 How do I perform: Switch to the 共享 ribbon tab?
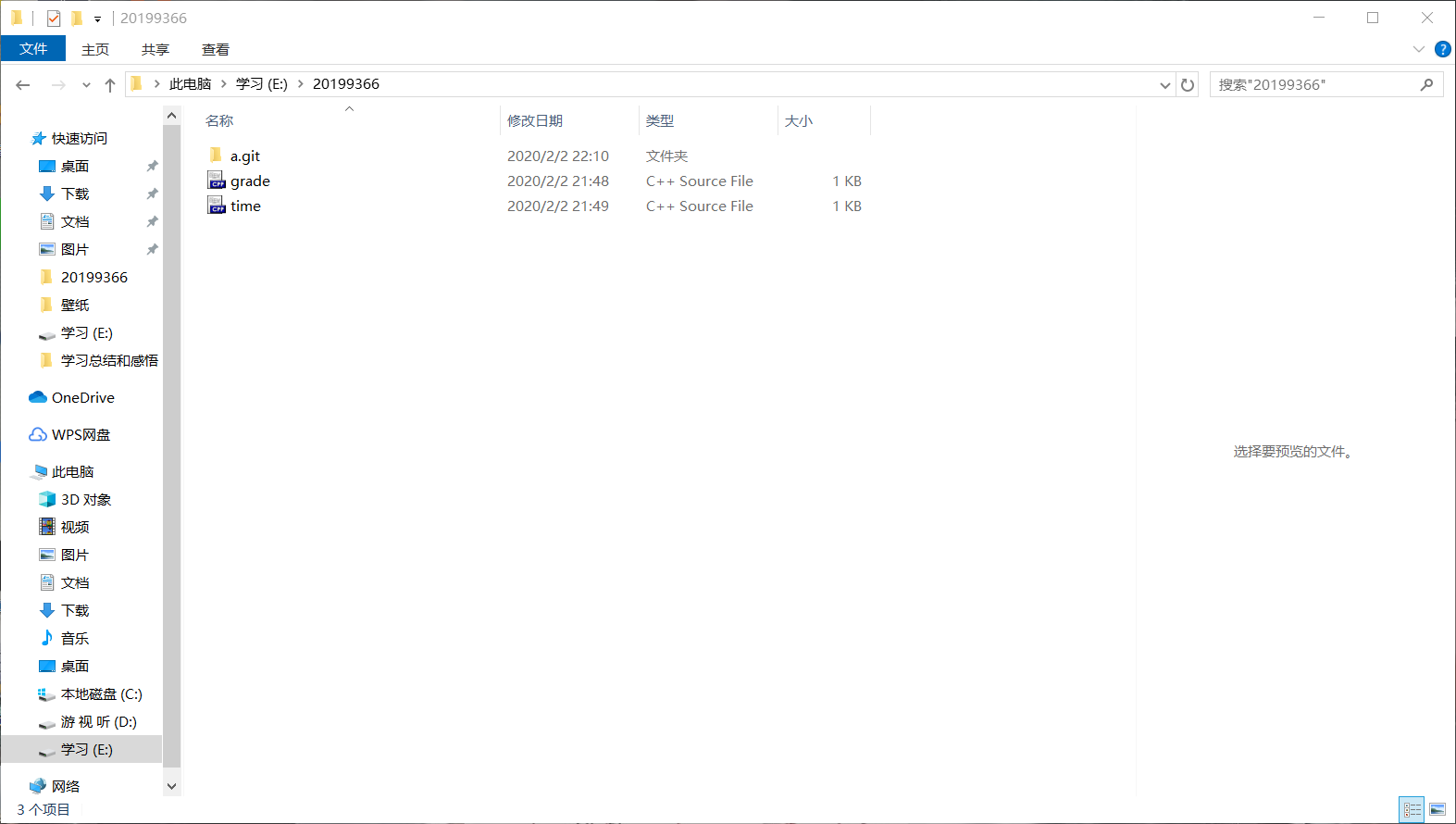tap(156, 49)
